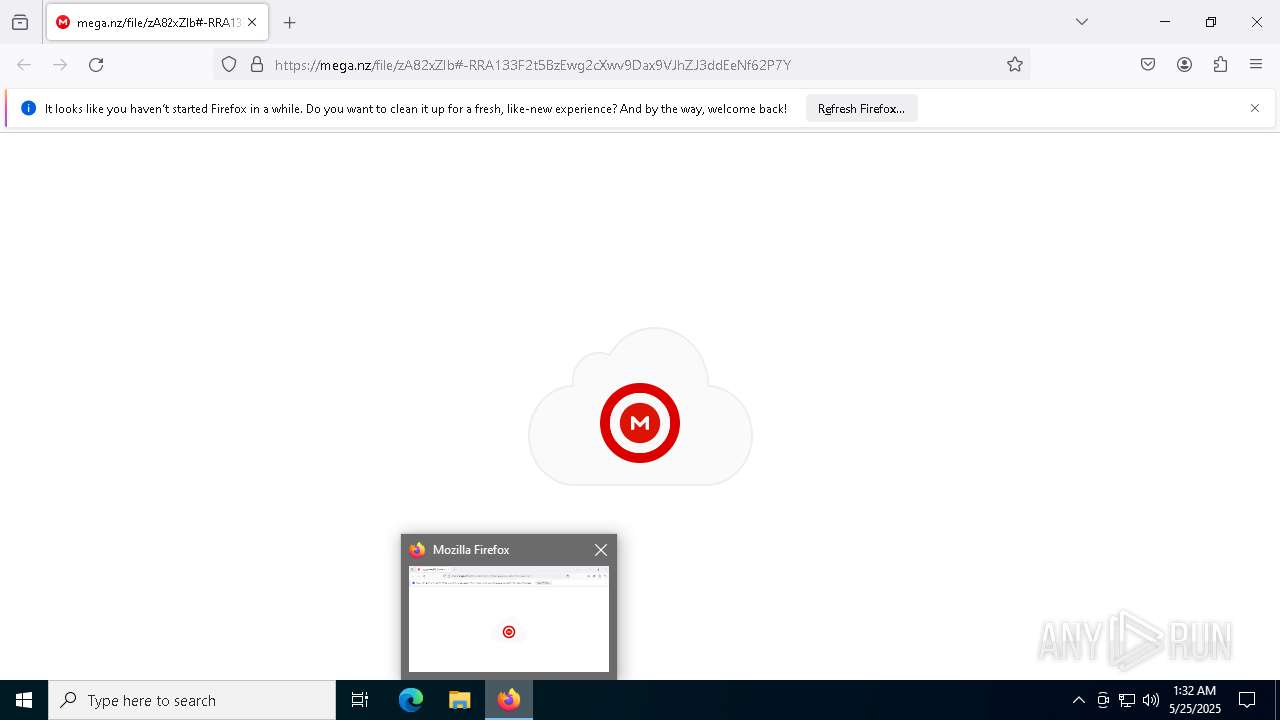The height and width of the screenshot is (720, 1280).
Task: Open Mozilla Firefox window preview thumbnail
Action: pyautogui.click(x=509, y=619)
